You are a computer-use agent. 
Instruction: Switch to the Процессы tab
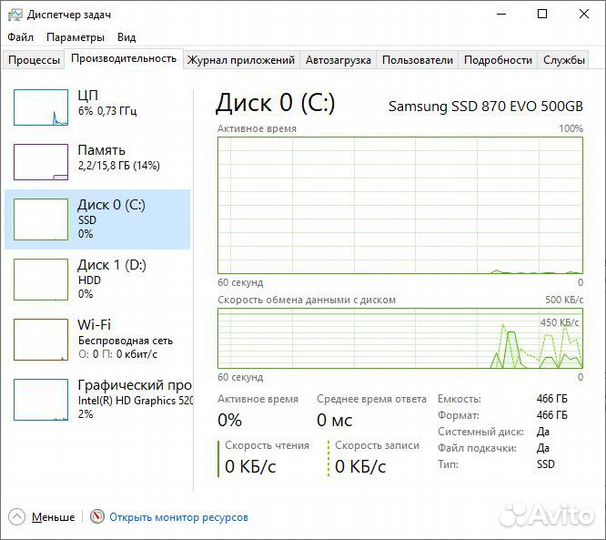[34, 60]
